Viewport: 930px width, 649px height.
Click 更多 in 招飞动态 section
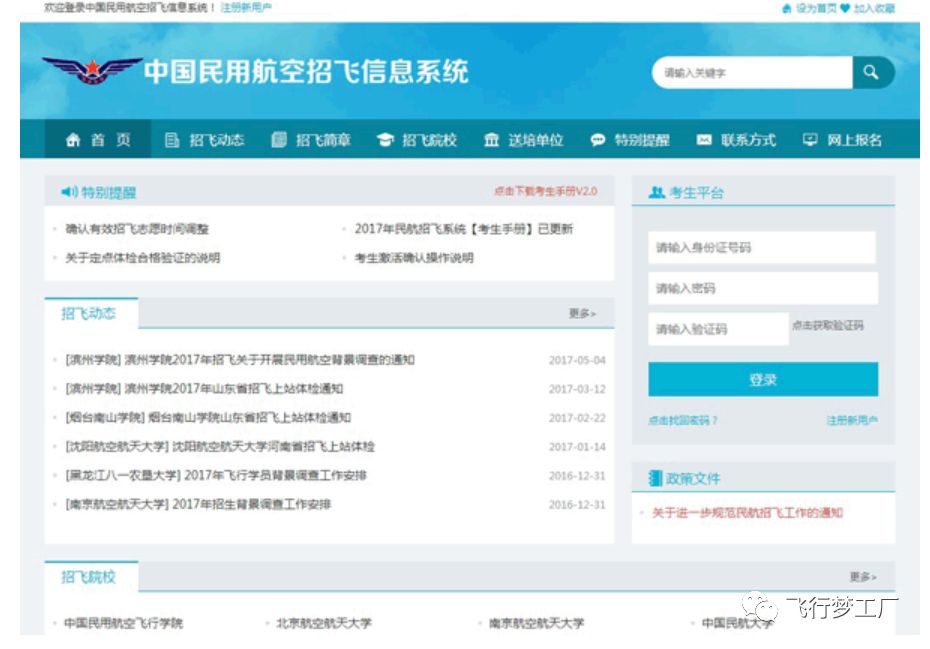click(x=582, y=313)
